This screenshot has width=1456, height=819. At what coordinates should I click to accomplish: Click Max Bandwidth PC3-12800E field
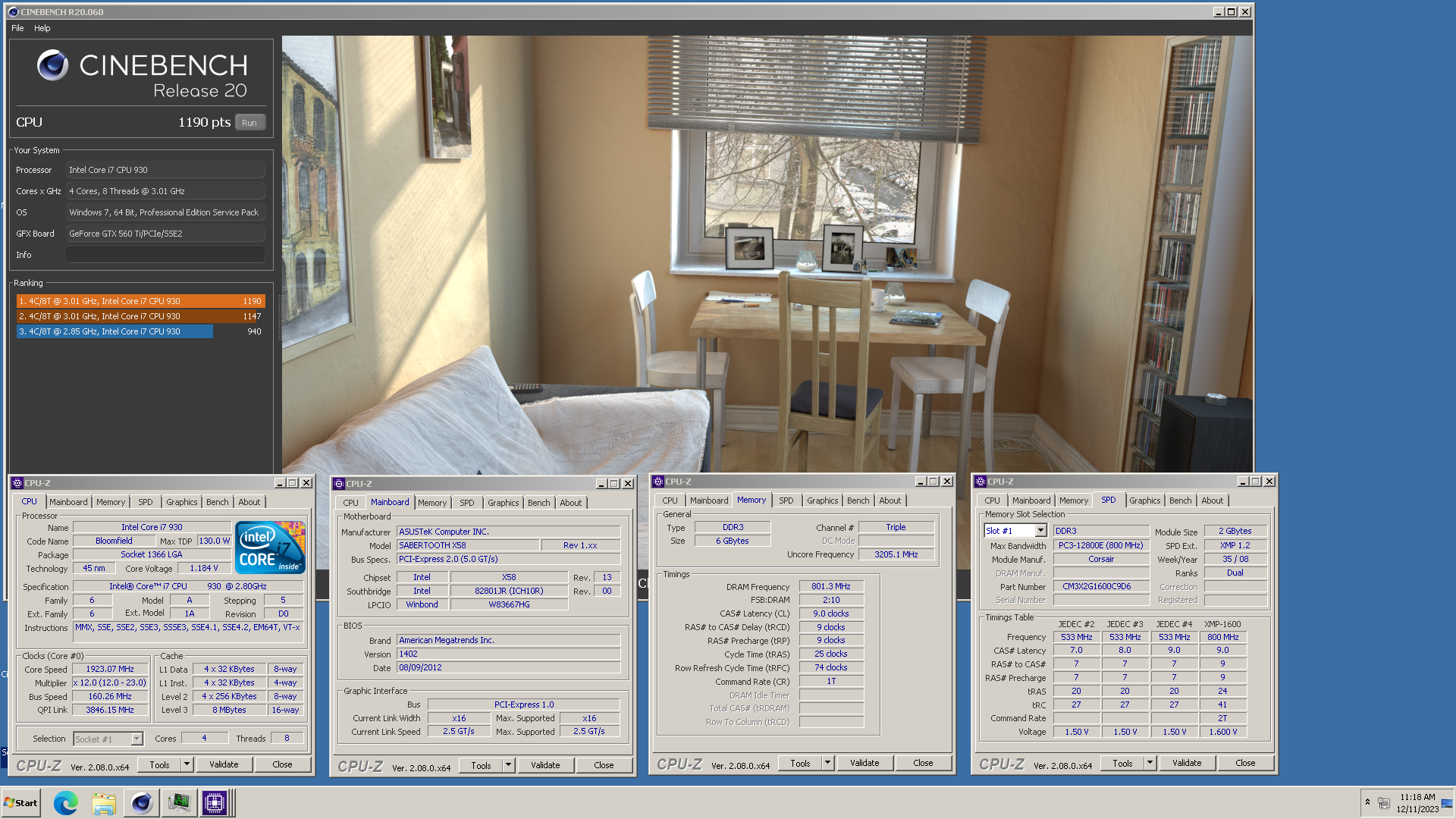click(1101, 545)
